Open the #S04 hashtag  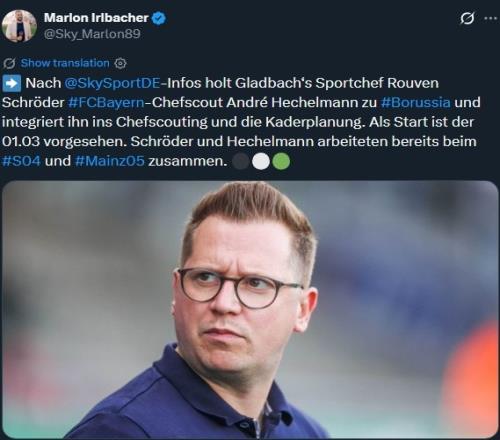pos(21,161)
